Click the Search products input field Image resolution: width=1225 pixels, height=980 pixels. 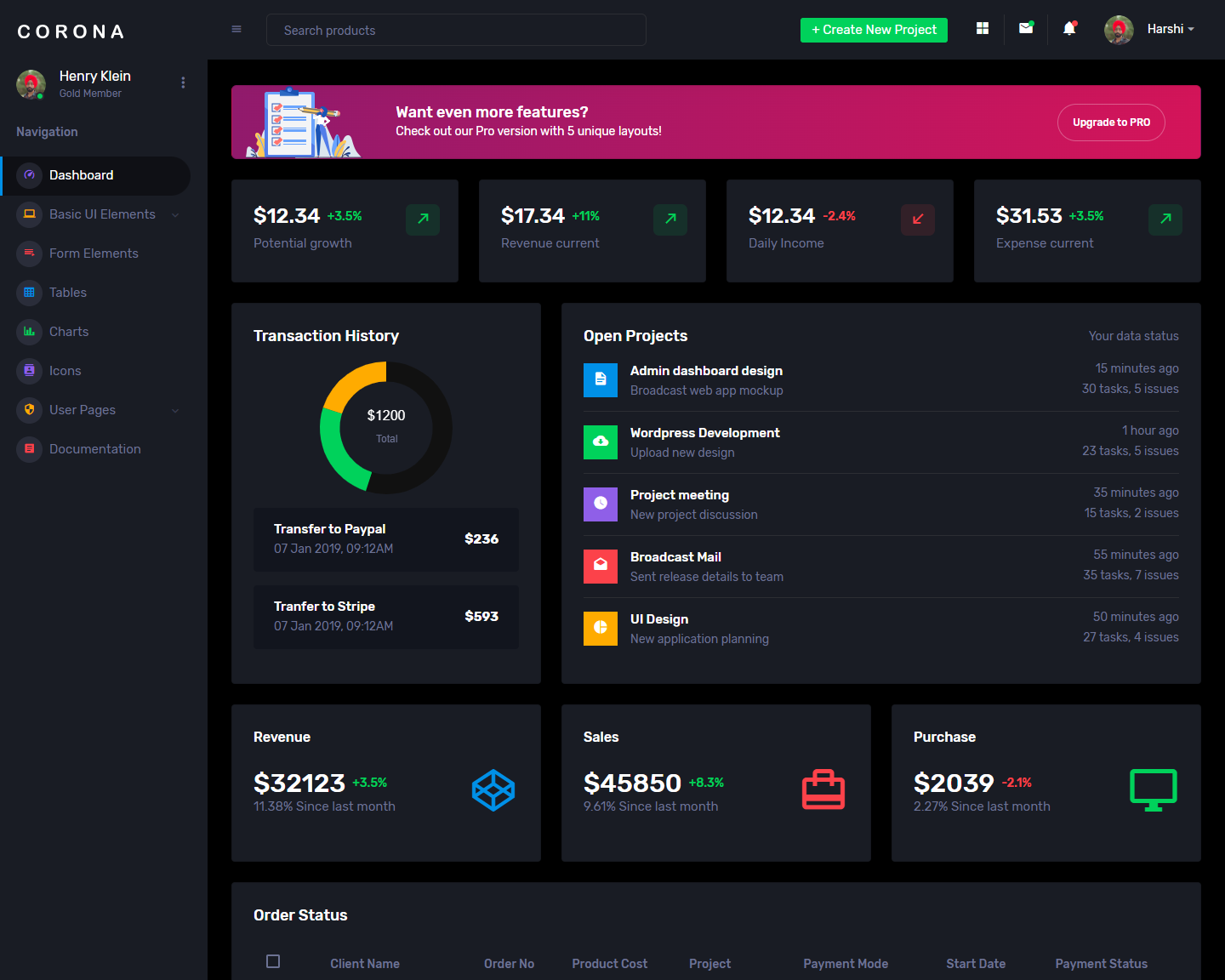tap(456, 30)
